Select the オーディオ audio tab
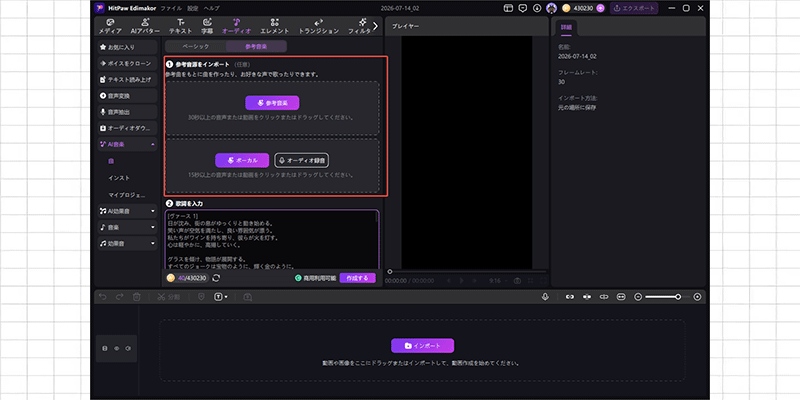The height and width of the screenshot is (400, 800). [236, 27]
